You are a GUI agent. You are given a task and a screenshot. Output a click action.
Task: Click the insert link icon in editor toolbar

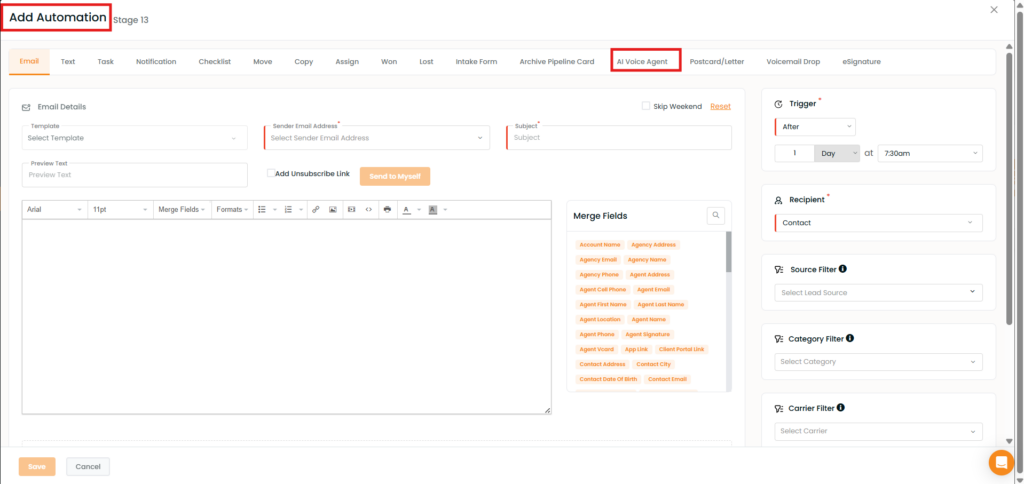[x=316, y=209]
